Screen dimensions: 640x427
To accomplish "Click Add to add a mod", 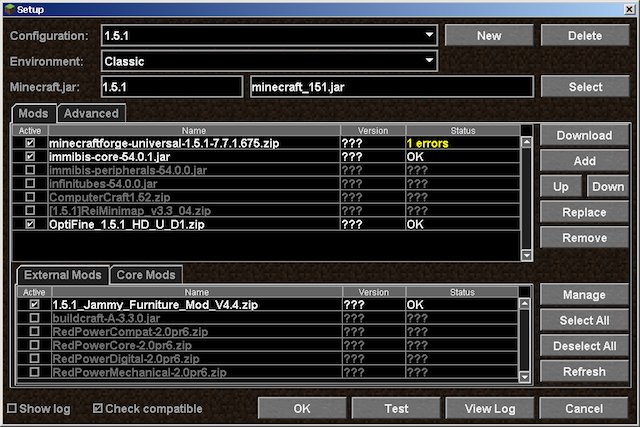I will click(584, 161).
